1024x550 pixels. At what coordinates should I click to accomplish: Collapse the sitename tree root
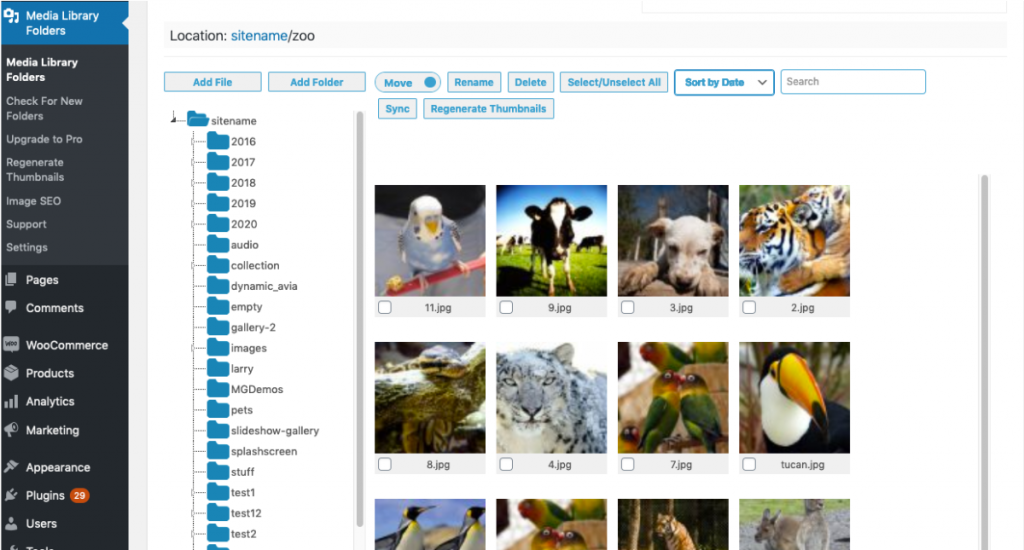tap(174, 118)
